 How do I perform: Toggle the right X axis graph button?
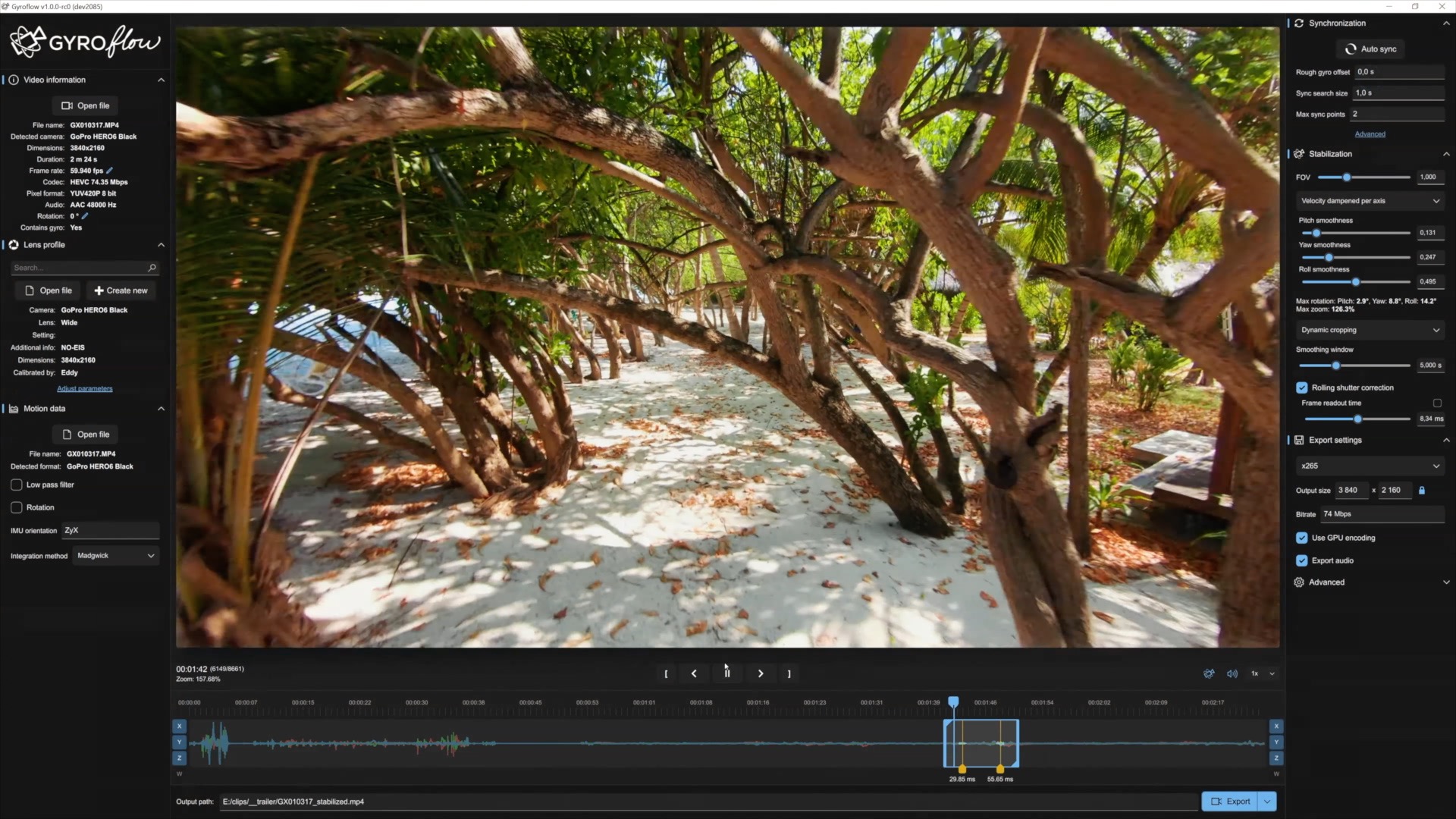pos(1276,726)
